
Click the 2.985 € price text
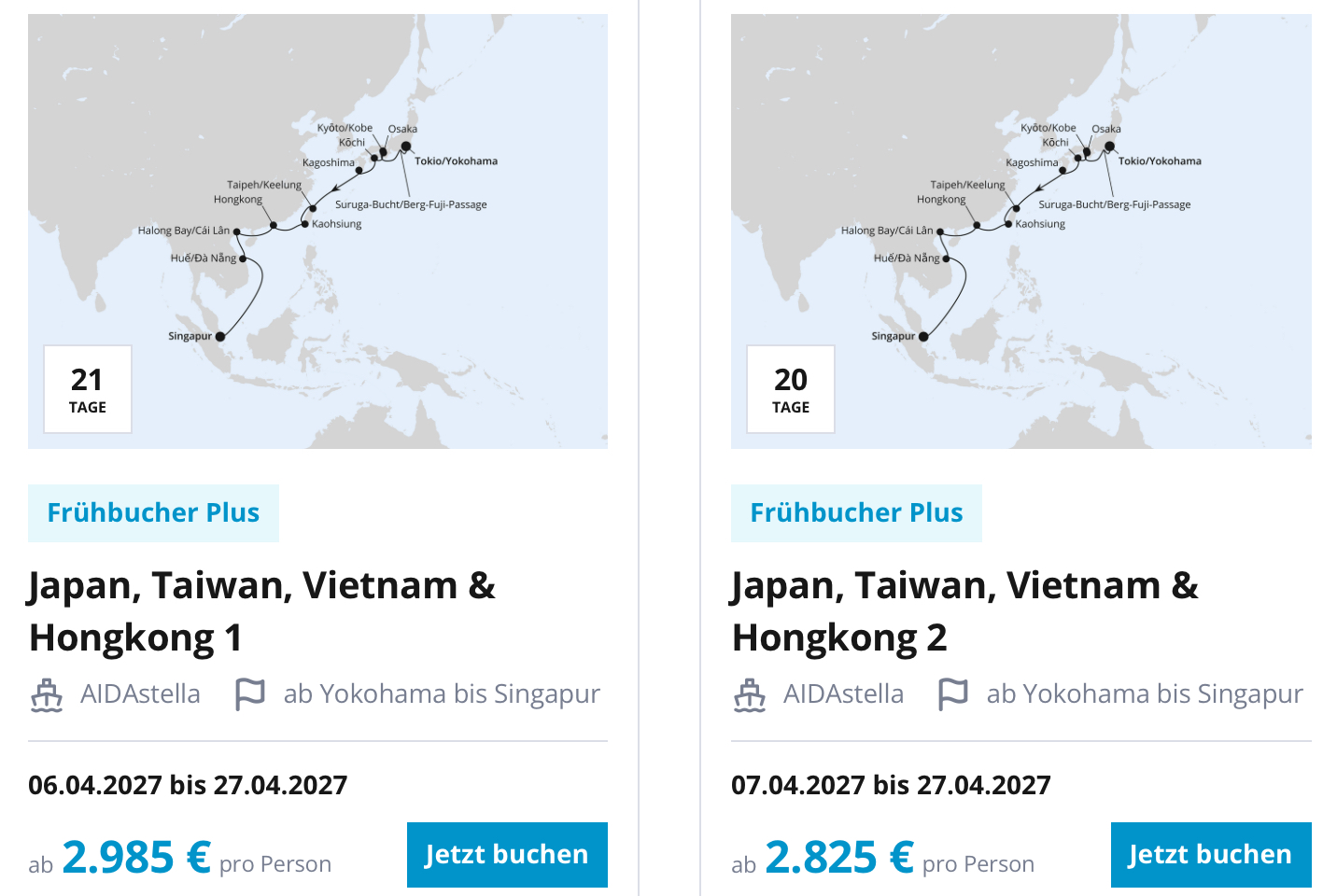(x=136, y=857)
